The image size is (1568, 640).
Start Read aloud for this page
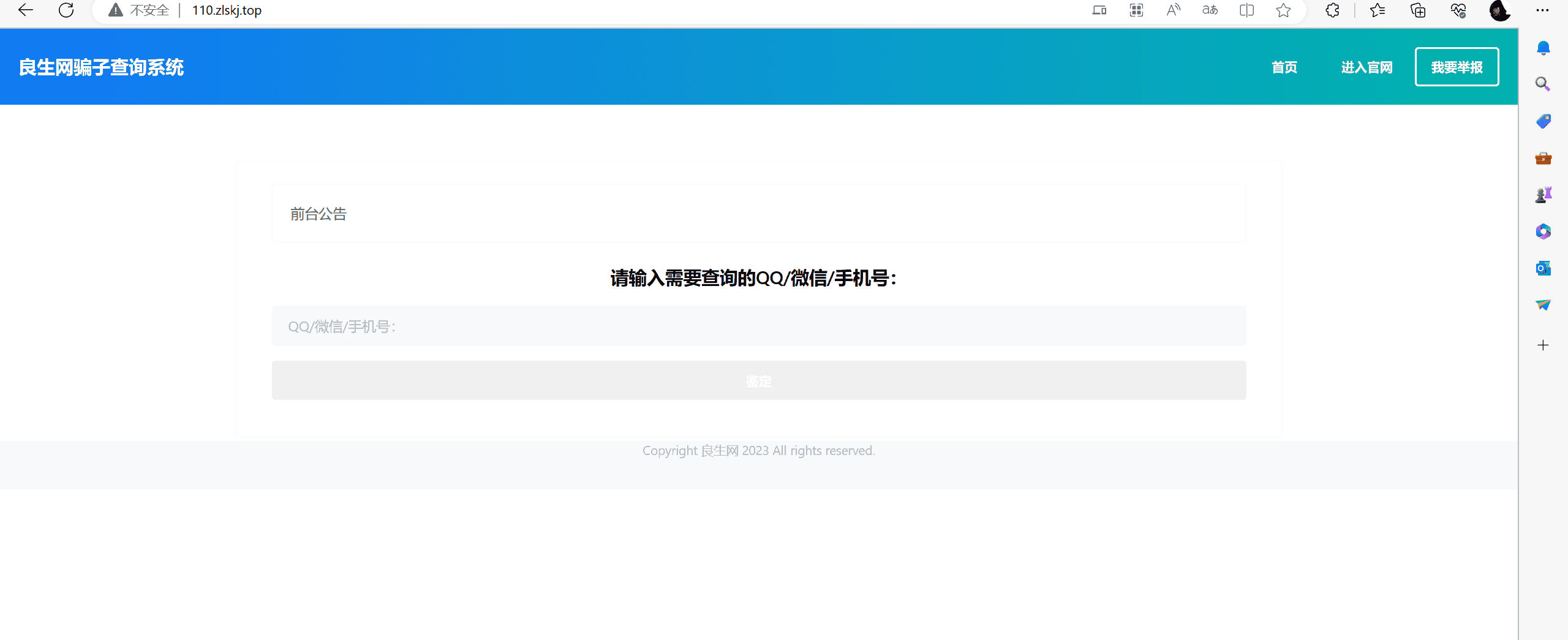tap(1173, 10)
